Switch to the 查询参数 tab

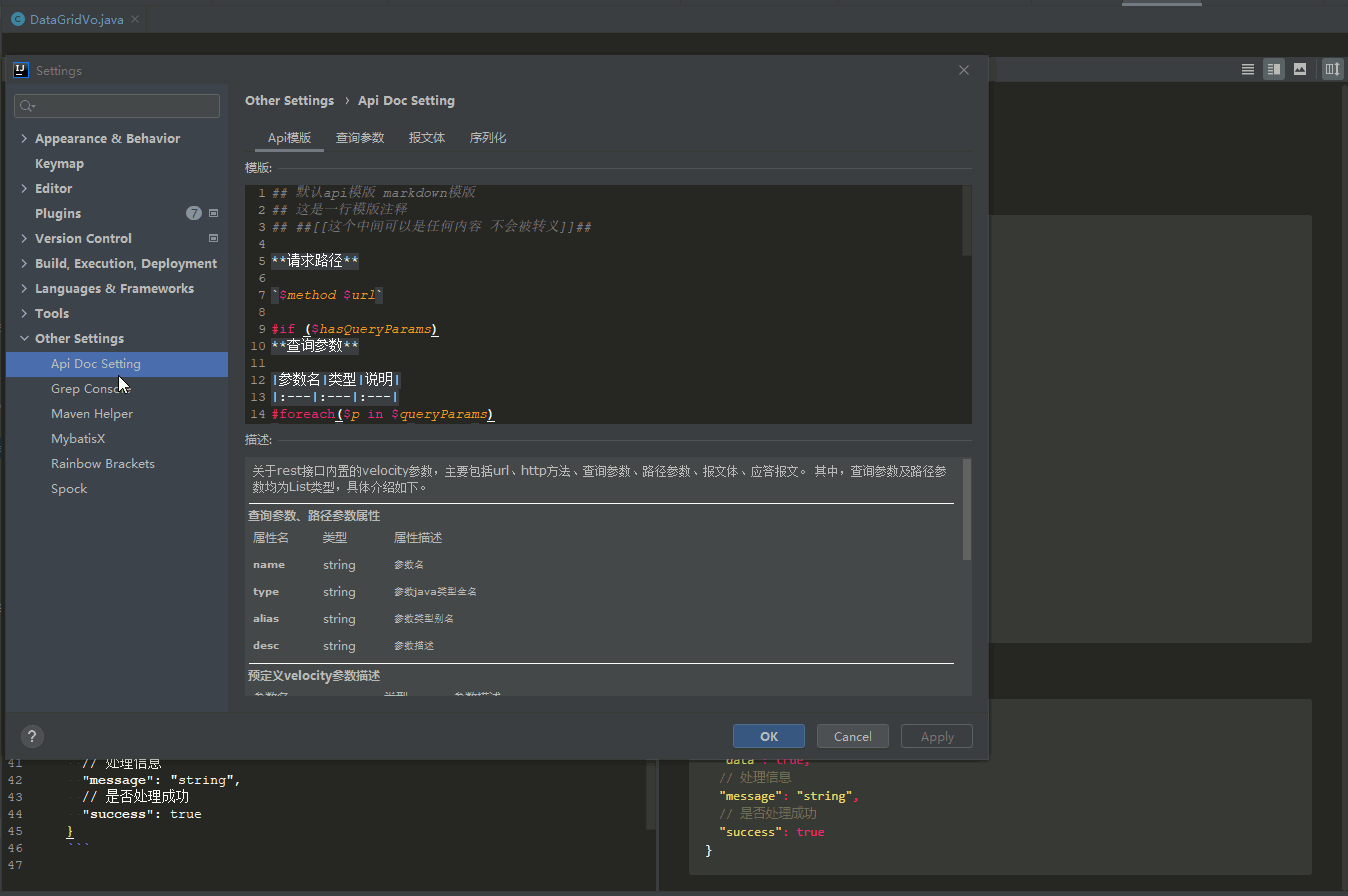(360, 138)
